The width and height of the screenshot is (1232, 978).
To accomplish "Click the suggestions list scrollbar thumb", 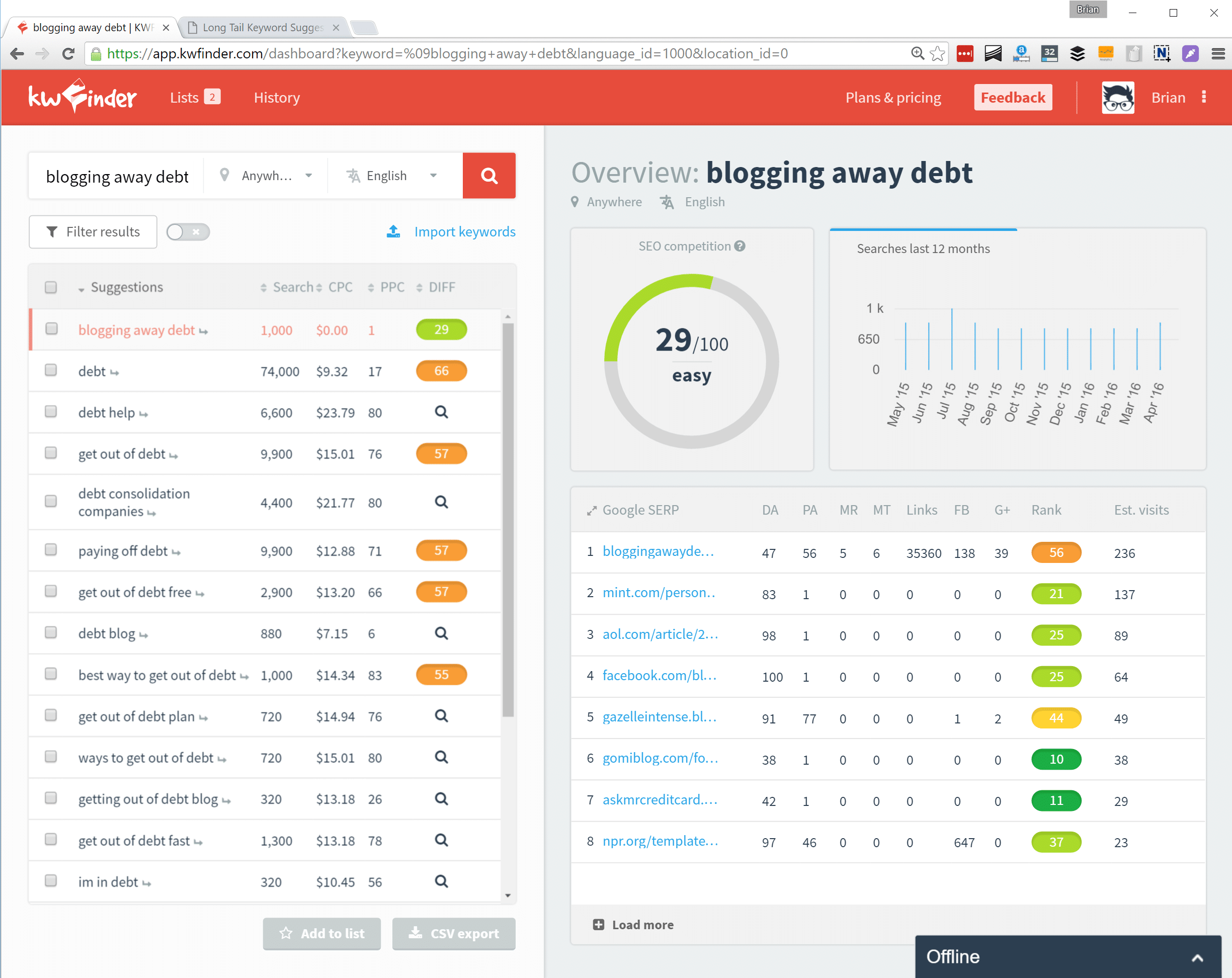I will [508, 520].
